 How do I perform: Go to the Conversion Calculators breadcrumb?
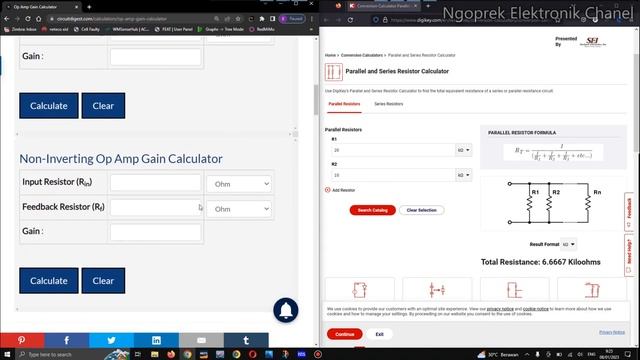(x=362, y=55)
